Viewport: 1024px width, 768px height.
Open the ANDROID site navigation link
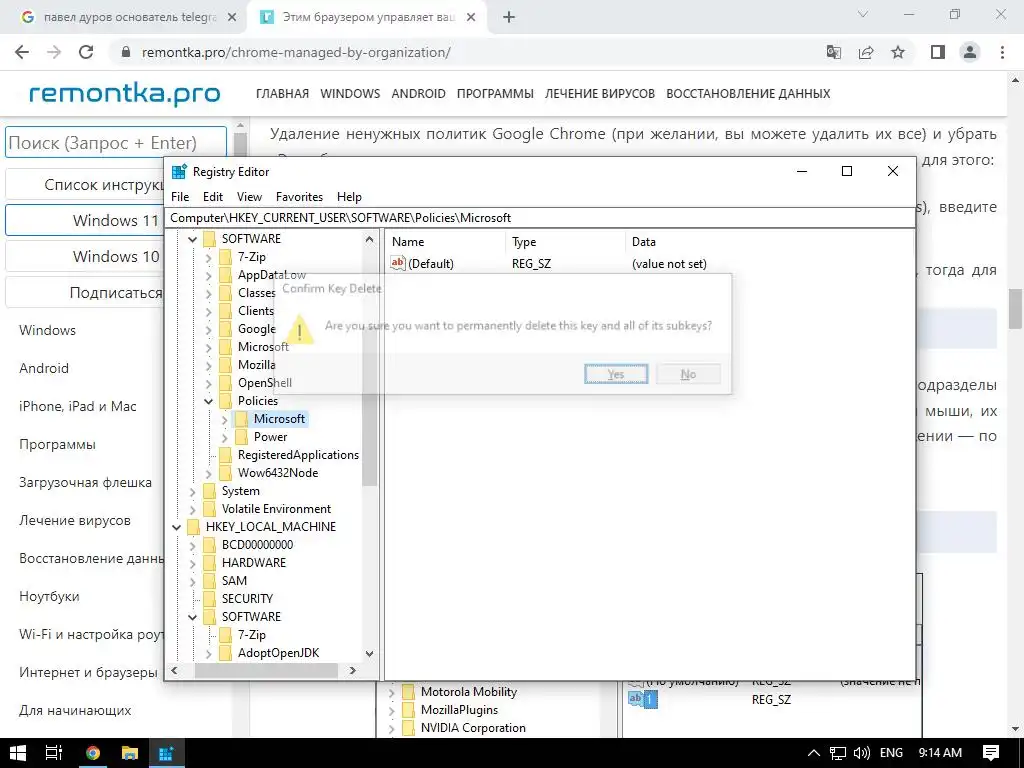[419, 93]
